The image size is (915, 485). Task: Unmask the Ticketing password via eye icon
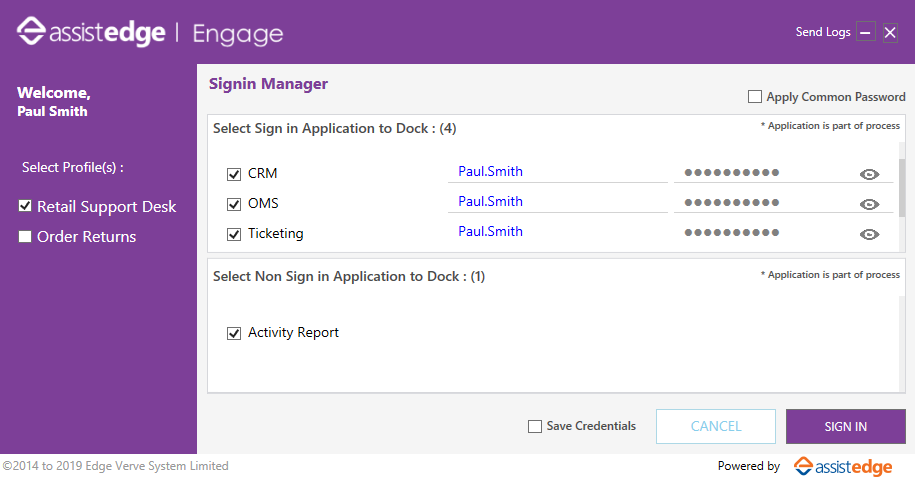click(869, 234)
